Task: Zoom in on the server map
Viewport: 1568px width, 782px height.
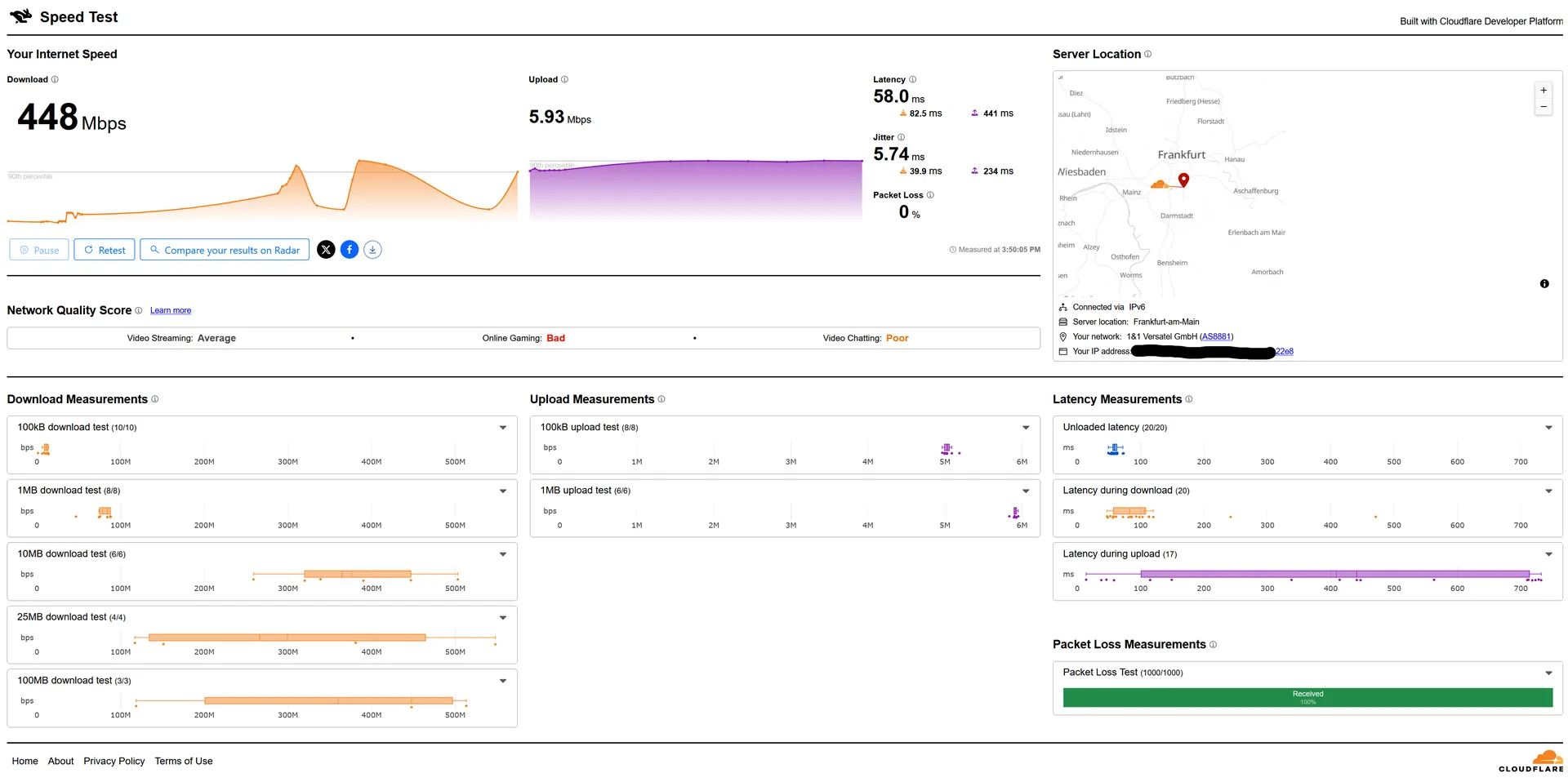Action: coord(1543,91)
